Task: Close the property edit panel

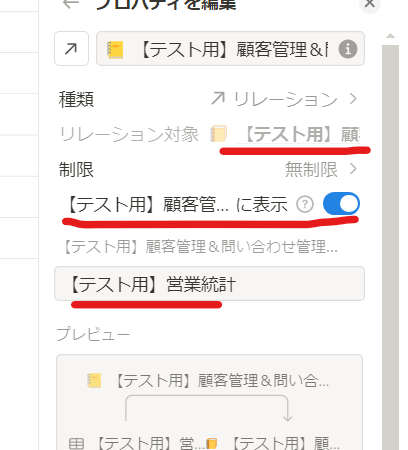Action: (x=369, y=4)
